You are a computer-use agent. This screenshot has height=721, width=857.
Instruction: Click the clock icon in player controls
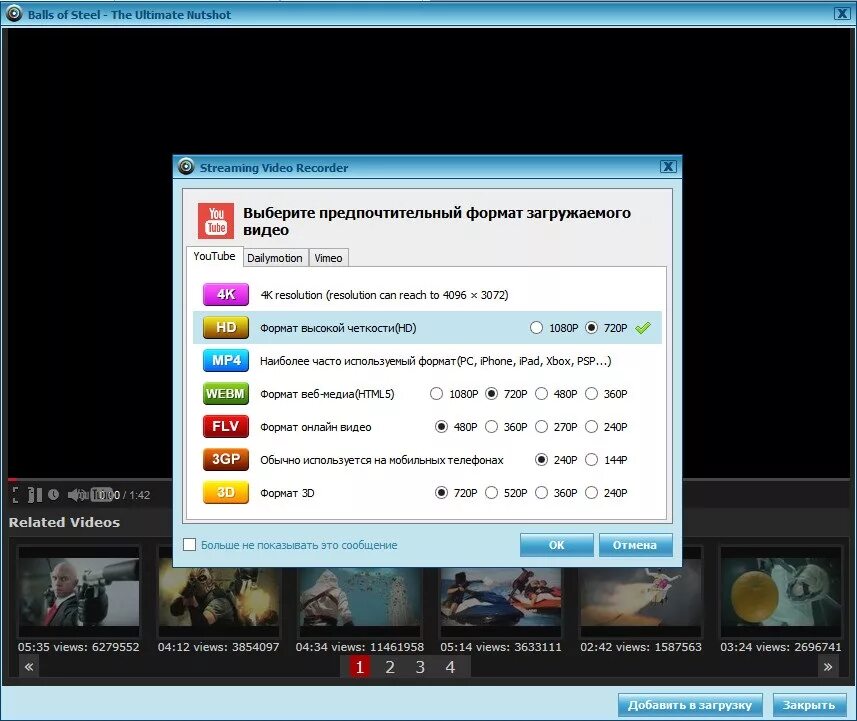coord(52,493)
